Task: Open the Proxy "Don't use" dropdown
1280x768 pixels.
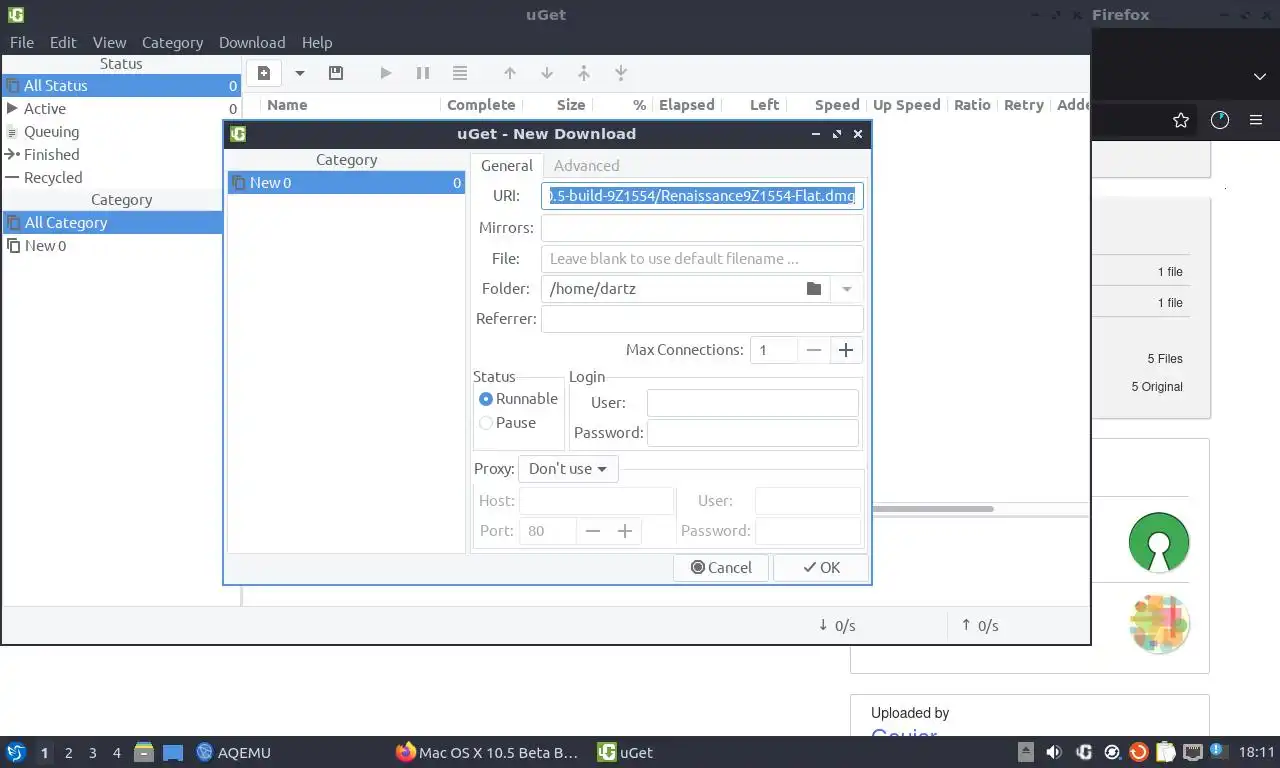Action: pyautogui.click(x=568, y=469)
